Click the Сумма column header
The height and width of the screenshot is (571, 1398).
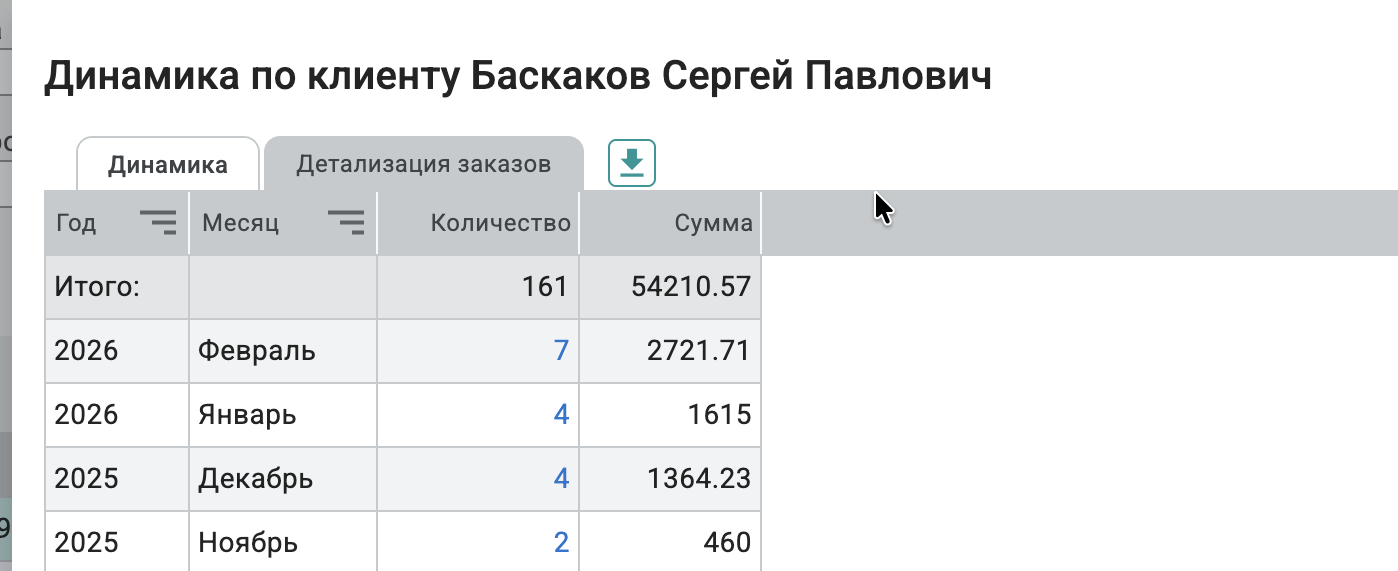[713, 223]
